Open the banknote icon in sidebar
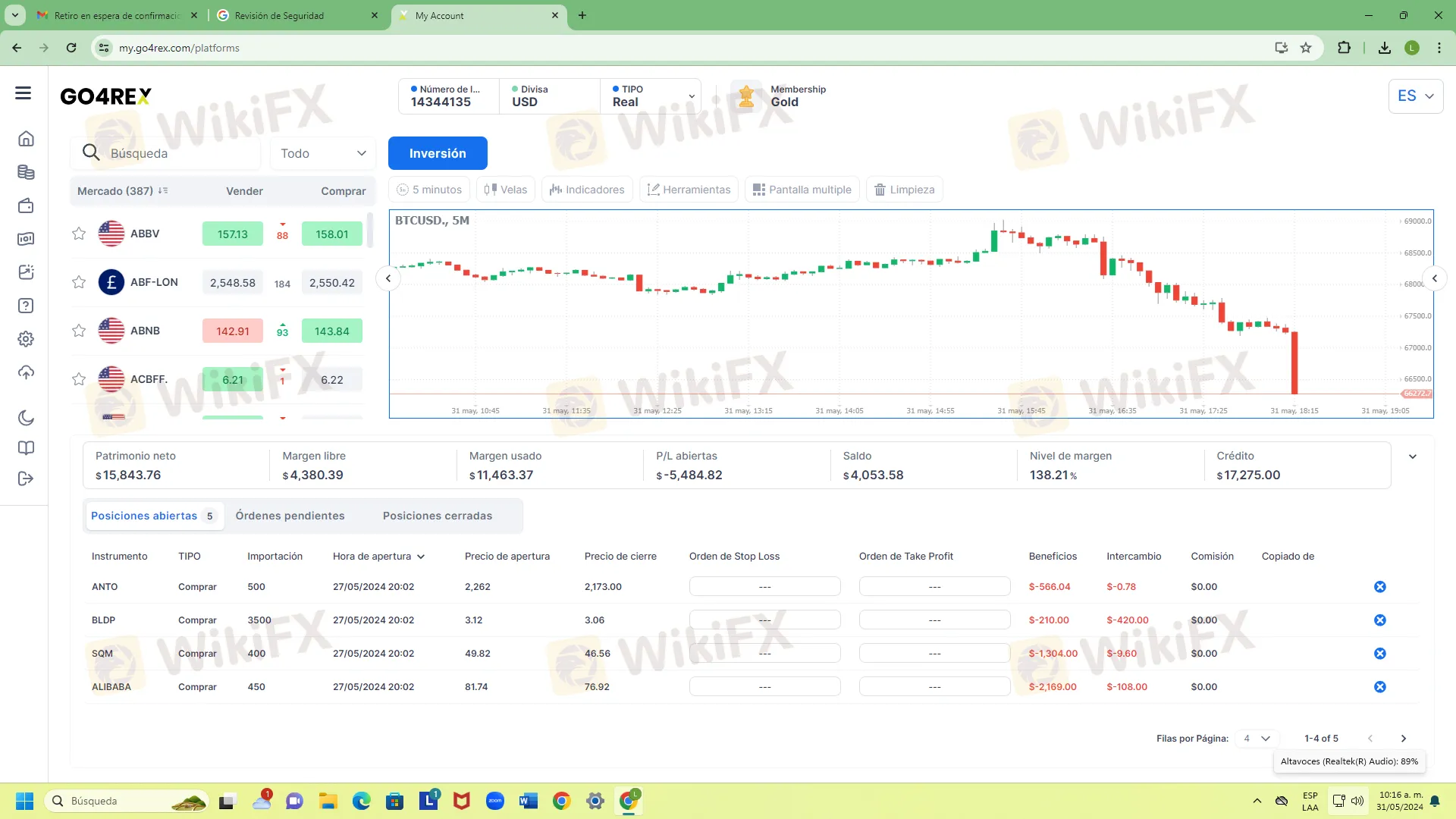1456x819 pixels. [x=26, y=239]
